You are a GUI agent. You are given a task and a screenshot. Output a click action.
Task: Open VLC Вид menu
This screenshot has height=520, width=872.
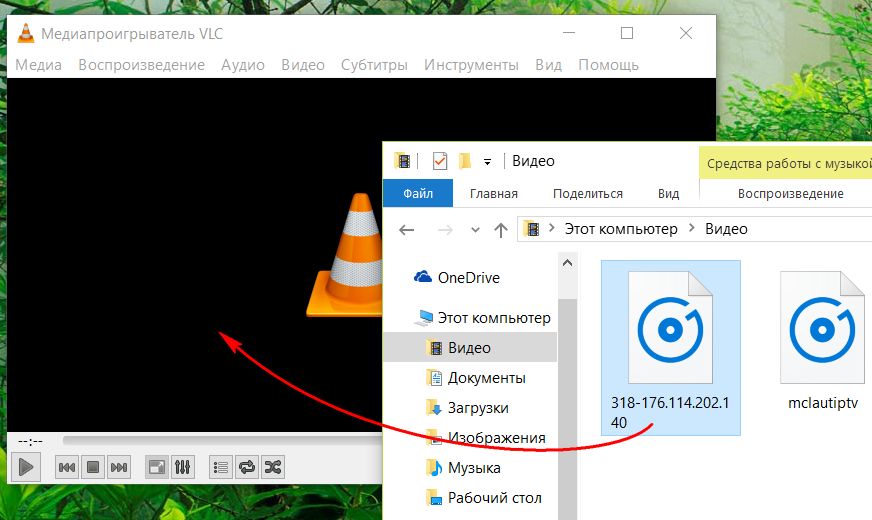(x=548, y=65)
